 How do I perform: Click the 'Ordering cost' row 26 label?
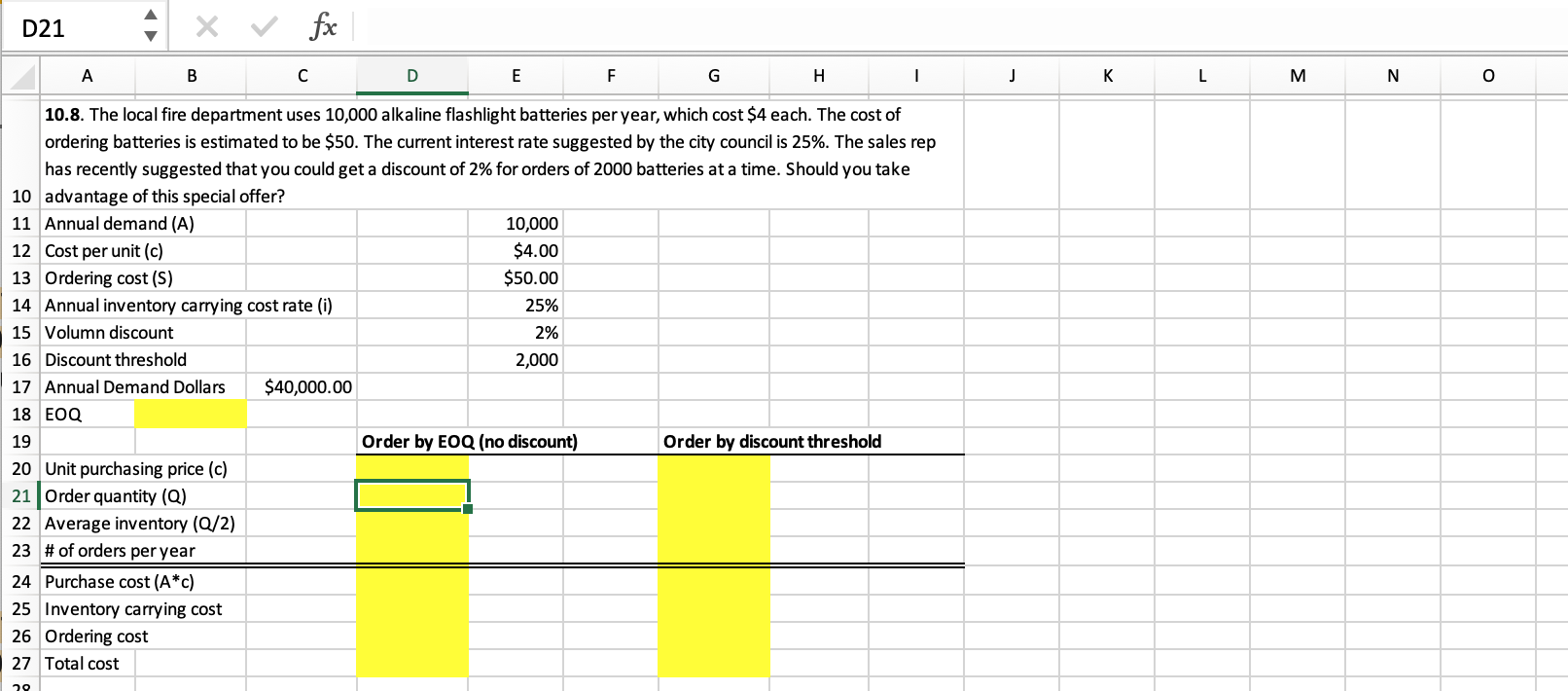coord(96,636)
